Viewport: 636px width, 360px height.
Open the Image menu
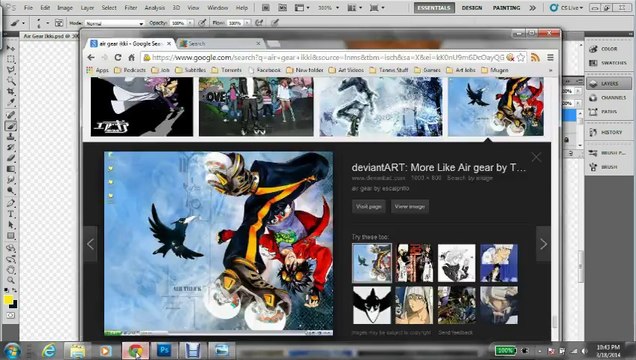(65, 8)
